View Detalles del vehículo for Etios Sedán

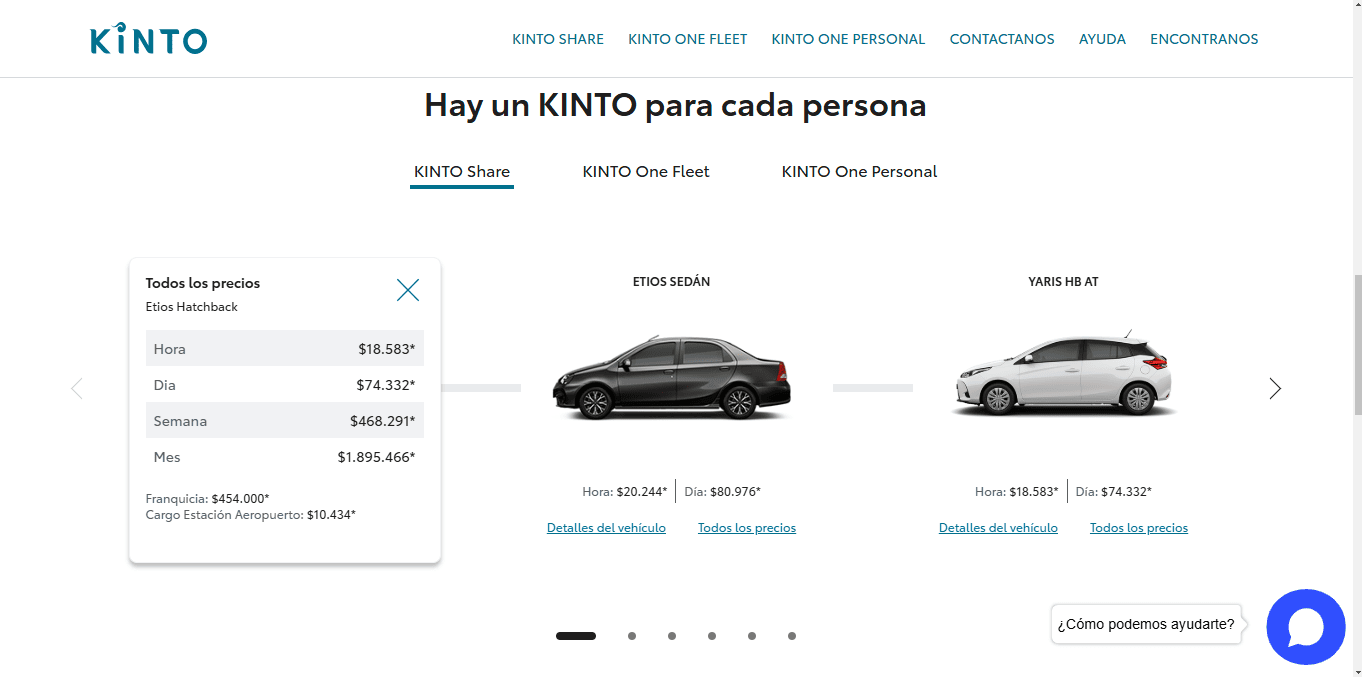[x=606, y=528]
